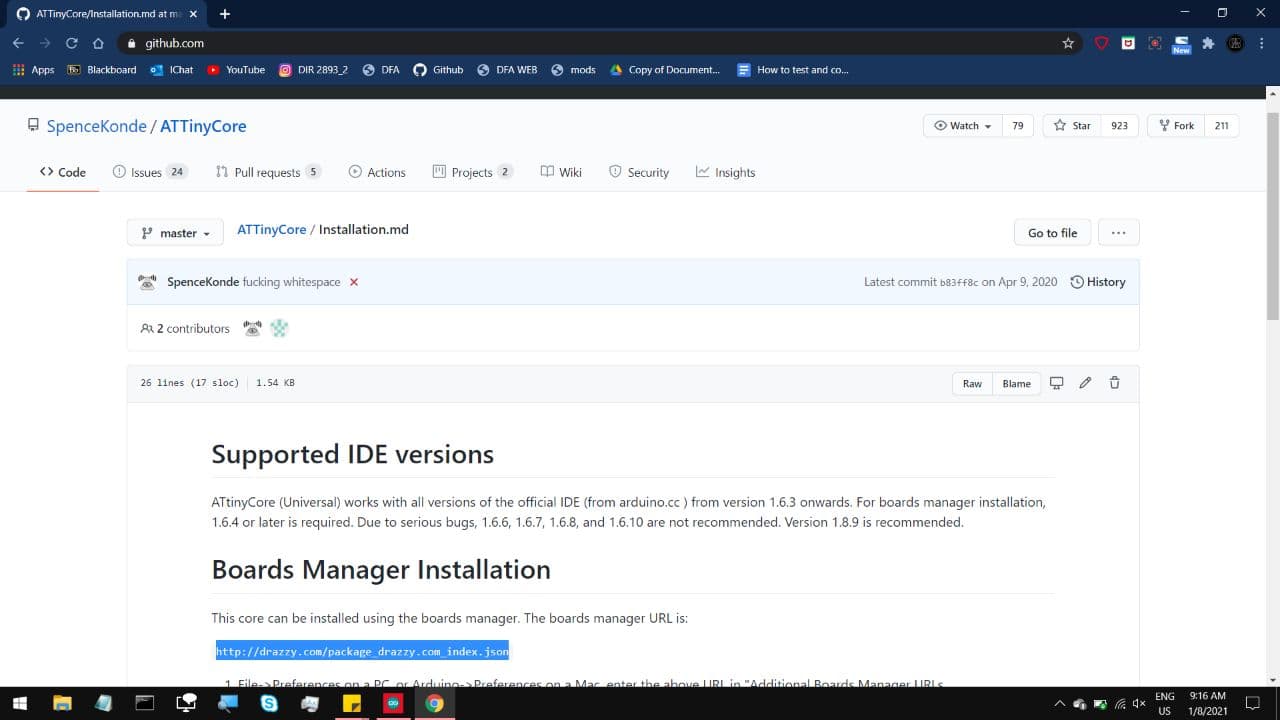Open the How to test bookmark
The image size is (1280, 720).
tap(793, 70)
